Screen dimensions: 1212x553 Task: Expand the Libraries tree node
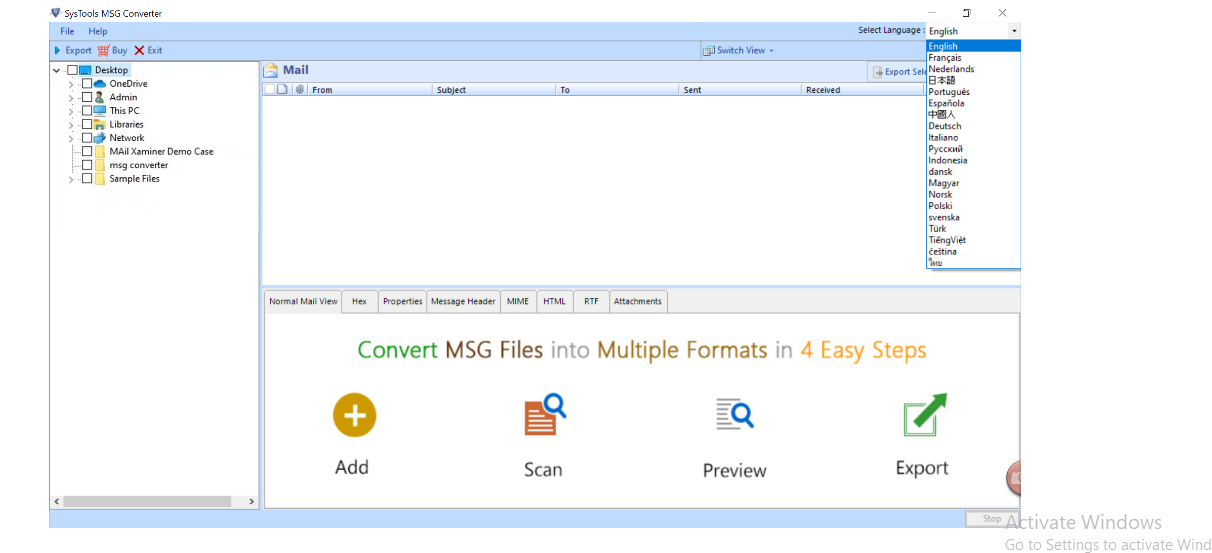(71, 124)
